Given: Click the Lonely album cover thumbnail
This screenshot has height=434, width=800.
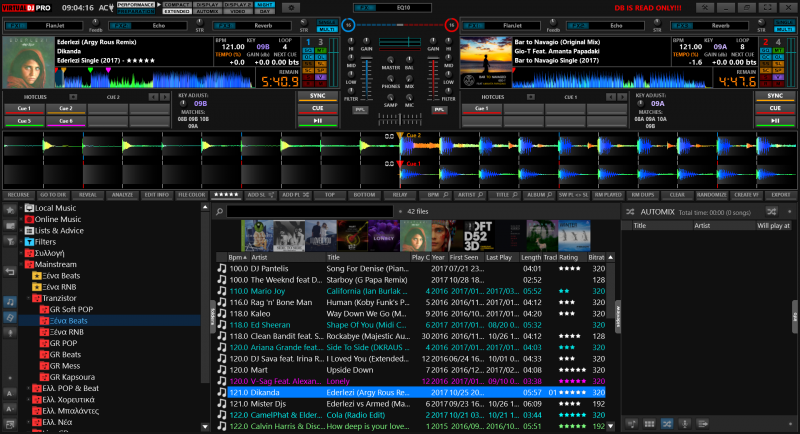Looking at the screenshot, I should 384,236.
